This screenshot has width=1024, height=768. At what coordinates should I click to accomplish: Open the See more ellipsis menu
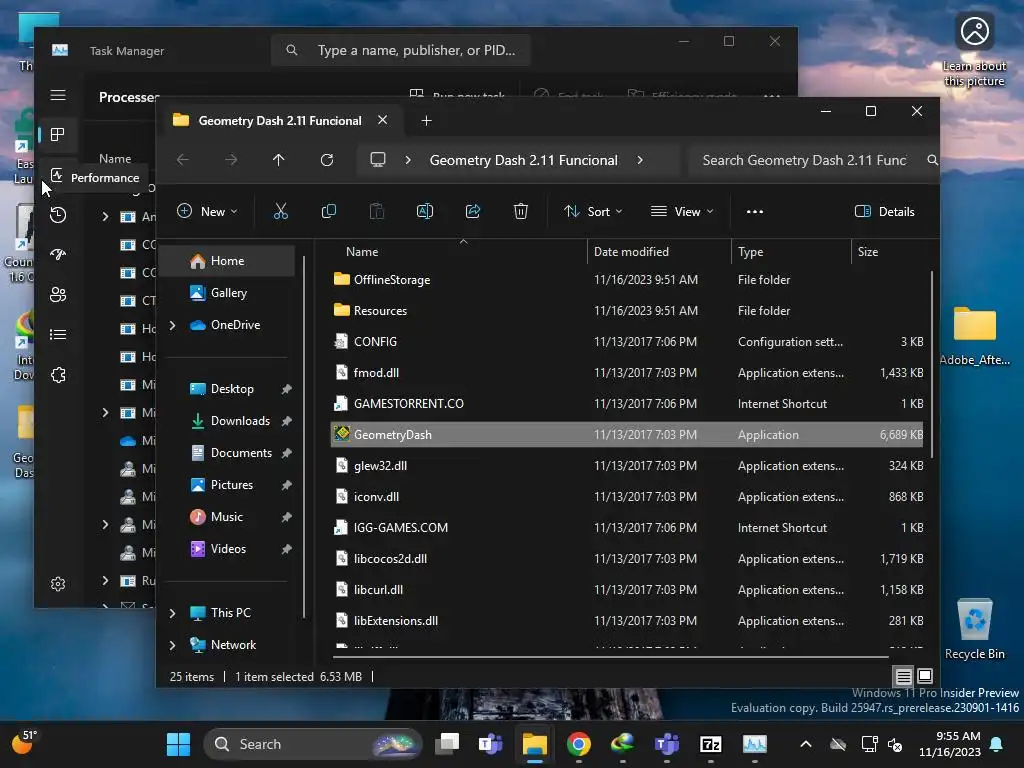tap(755, 212)
